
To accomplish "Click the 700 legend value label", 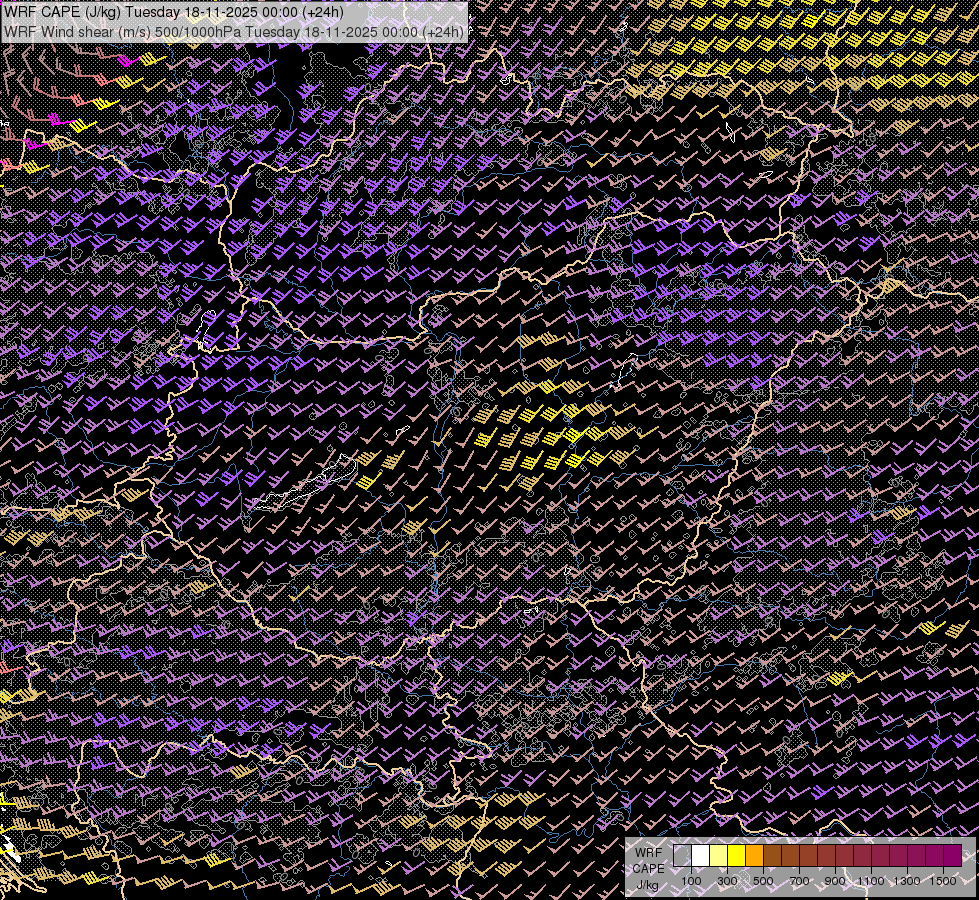I will (799, 881).
